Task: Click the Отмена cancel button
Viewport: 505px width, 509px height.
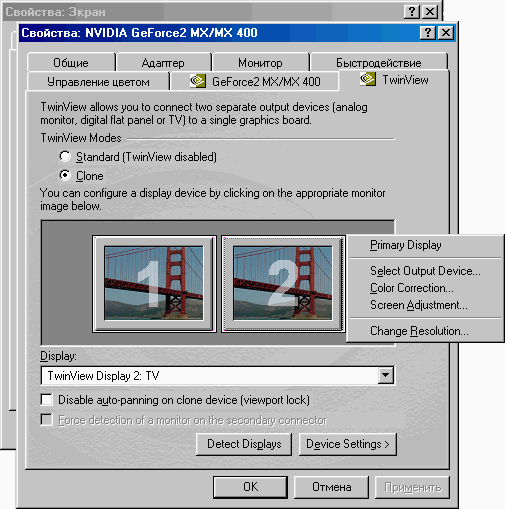Action: pos(331,487)
